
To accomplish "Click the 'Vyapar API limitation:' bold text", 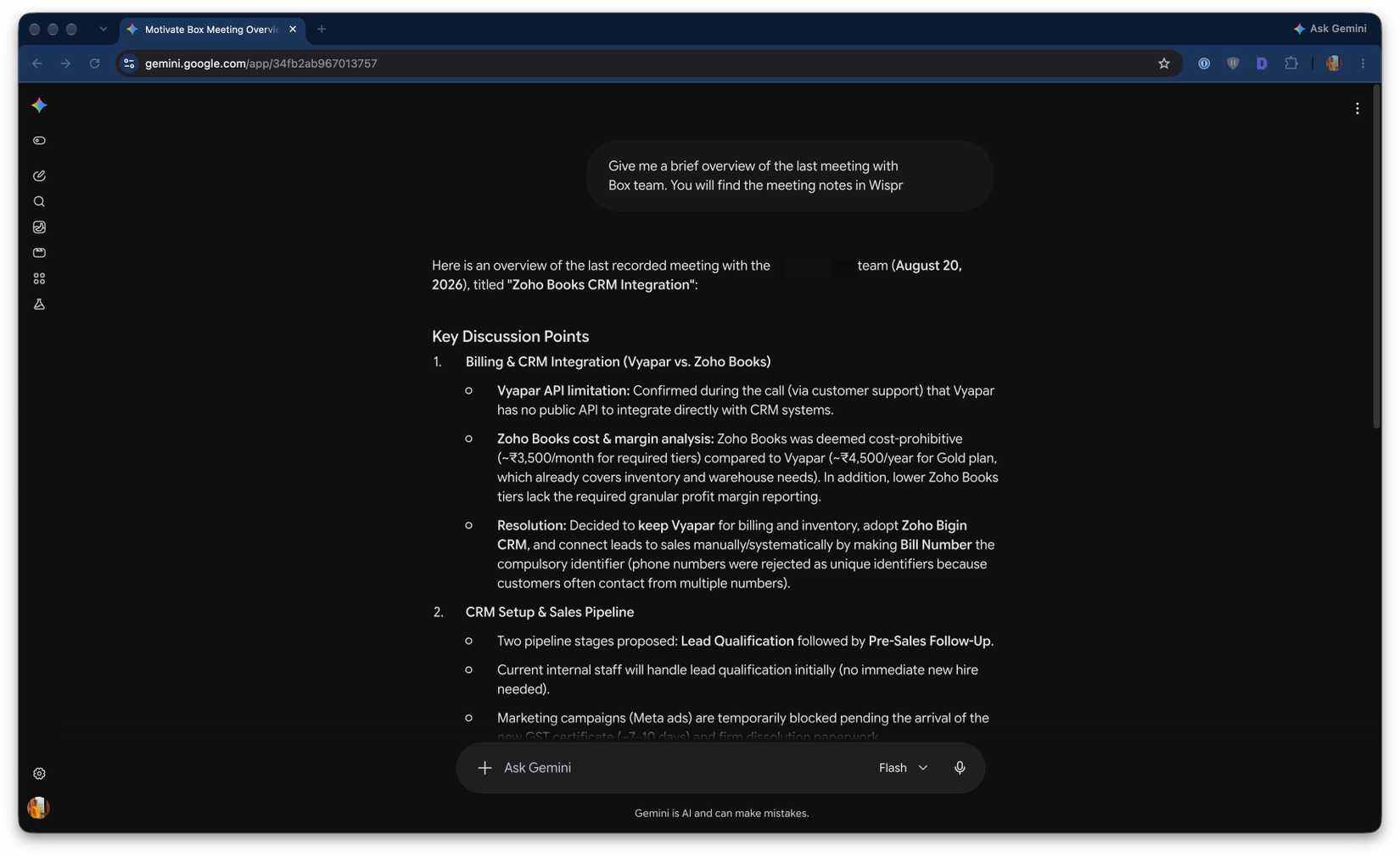I will (x=563, y=391).
